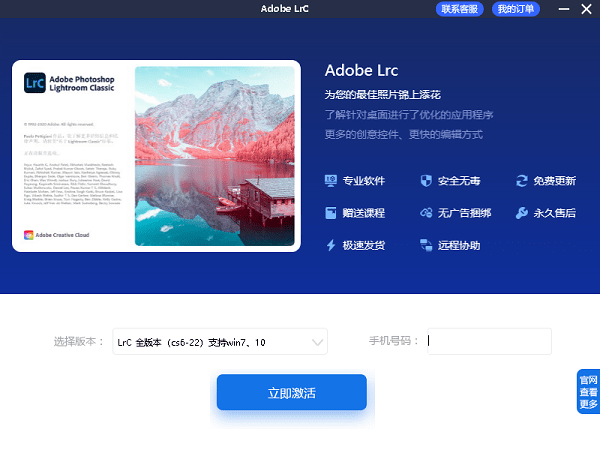
Task: Click the 专业软件 monitor icon
Action: pos(331,181)
